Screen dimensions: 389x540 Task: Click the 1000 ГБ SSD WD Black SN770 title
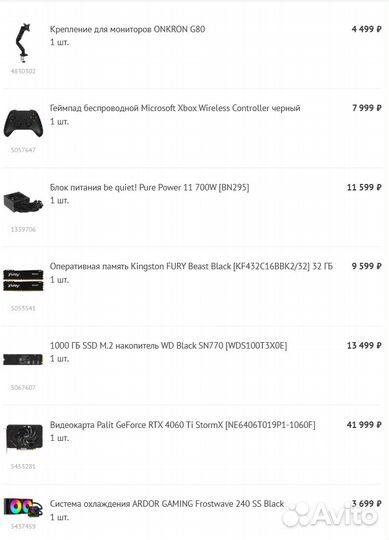(x=168, y=345)
